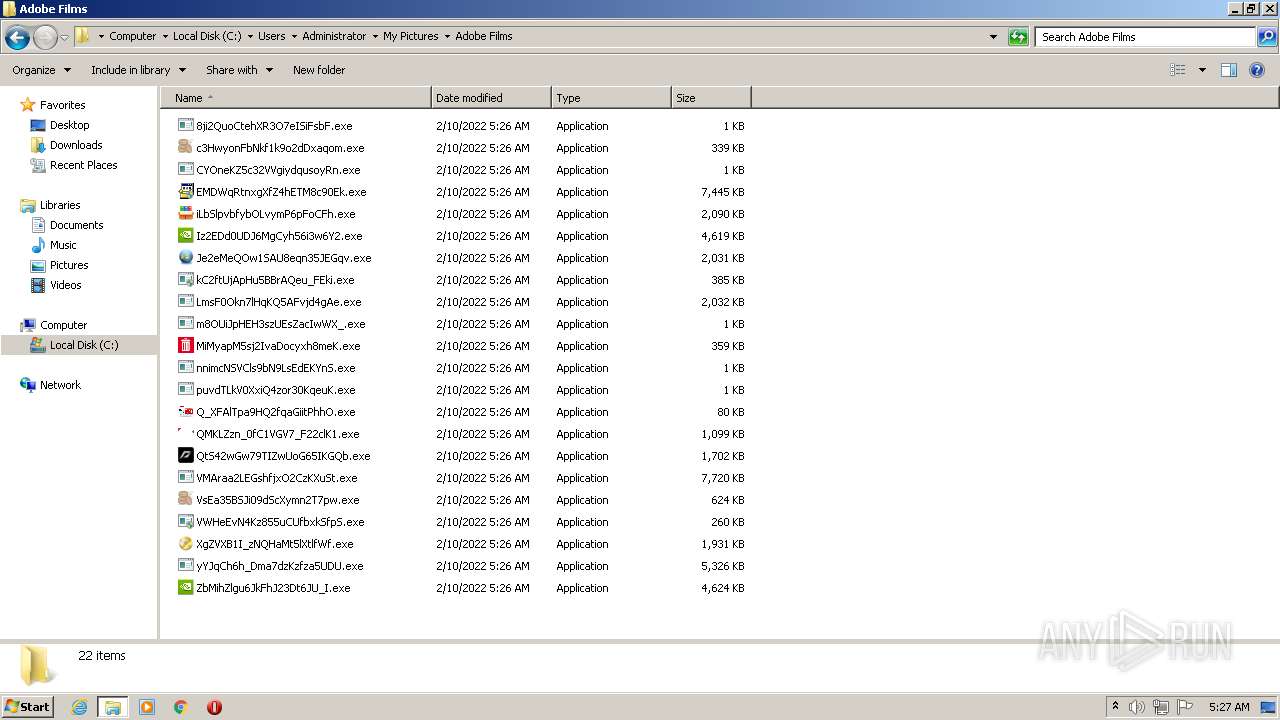Open the volume speaker tray icon

pyautogui.click(x=1137, y=707)
